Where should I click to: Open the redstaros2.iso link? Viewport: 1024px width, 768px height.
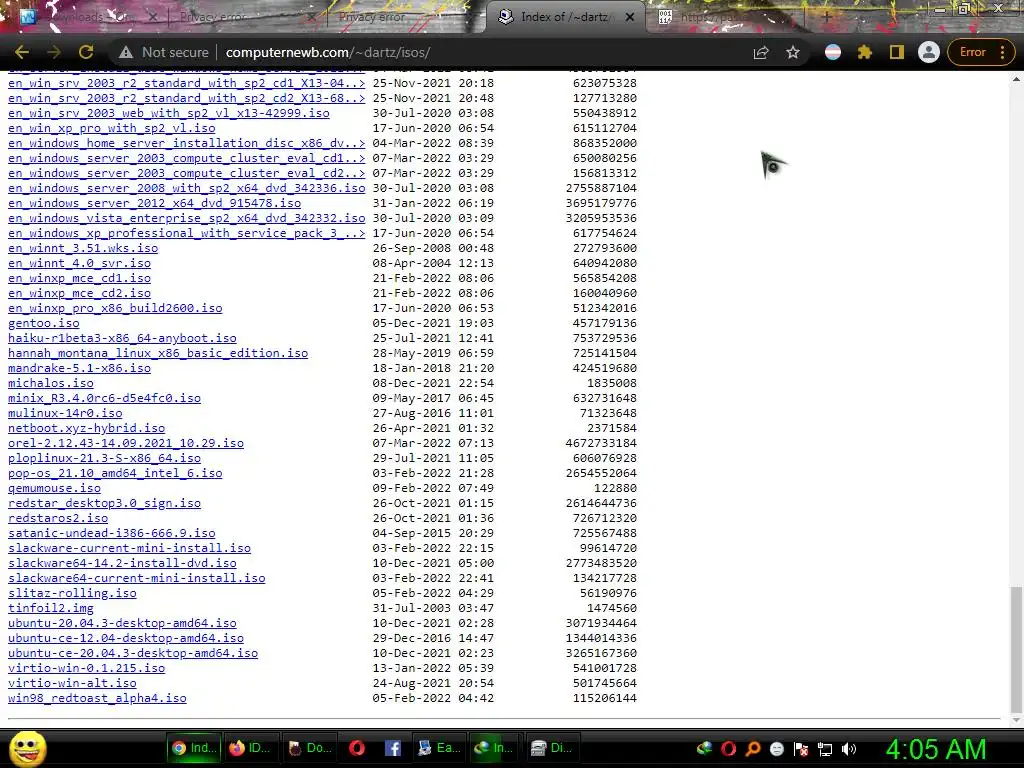58,519
